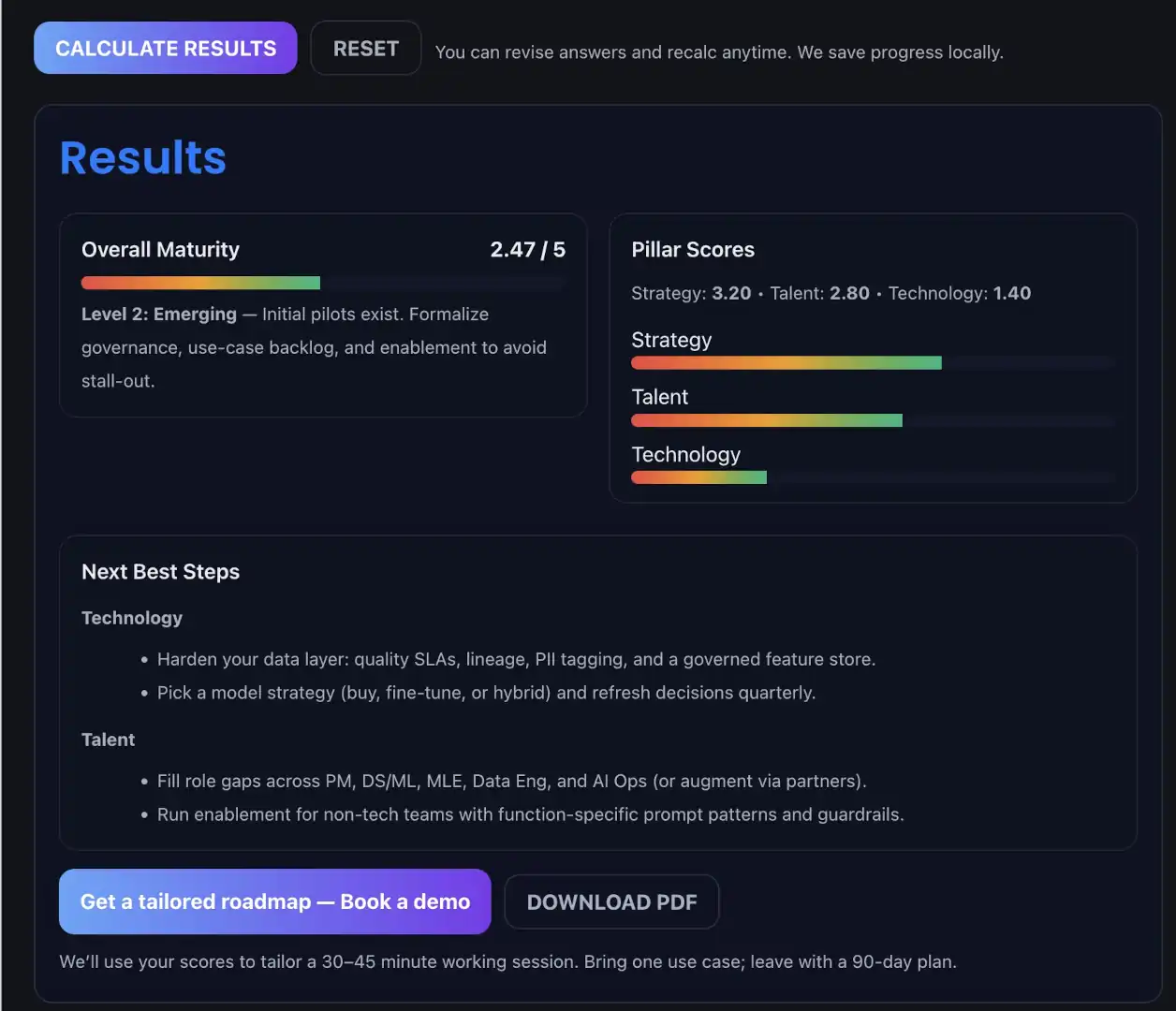Click the Overall Maturity score 2.47 / 5

(527, 249)
